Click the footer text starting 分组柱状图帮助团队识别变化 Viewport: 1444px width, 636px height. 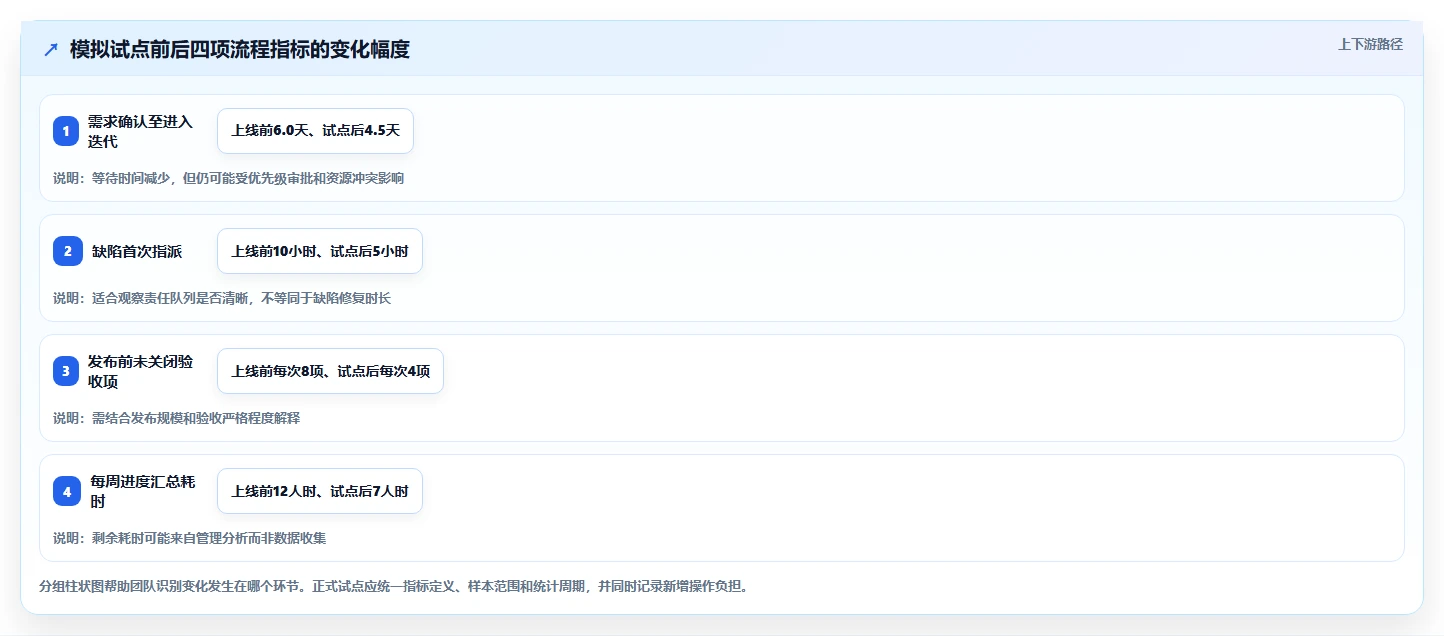[x=393, y=586]
